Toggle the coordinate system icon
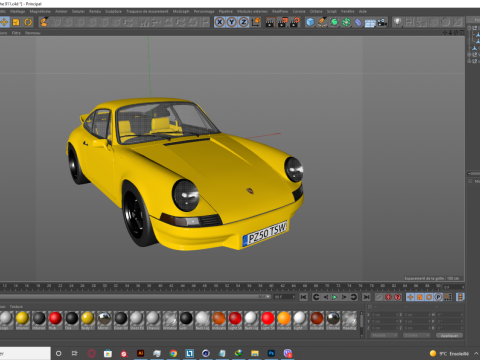This screenshot has width=480, height=360. coord(256,22)
